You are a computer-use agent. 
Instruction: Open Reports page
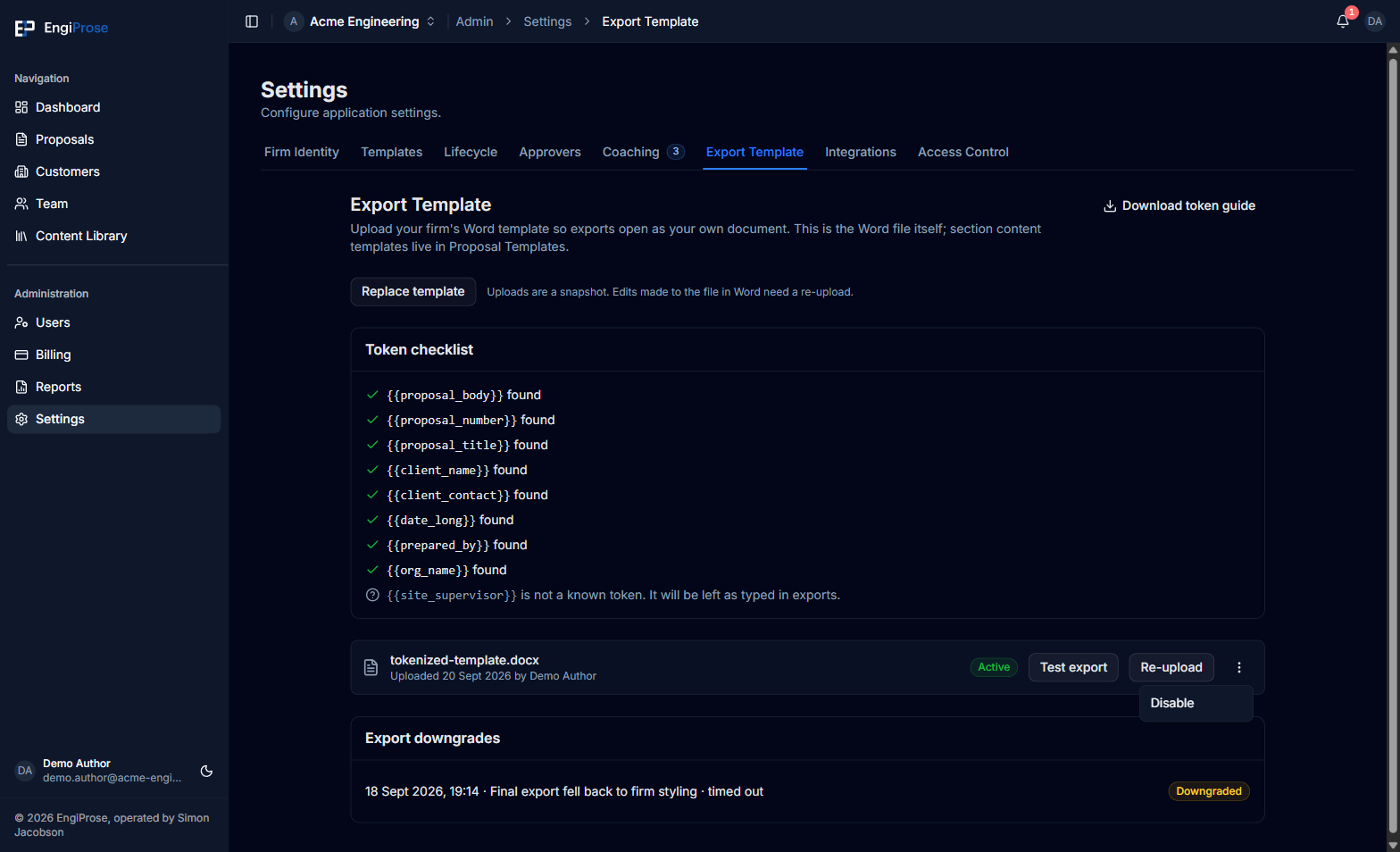click(113, 387)
